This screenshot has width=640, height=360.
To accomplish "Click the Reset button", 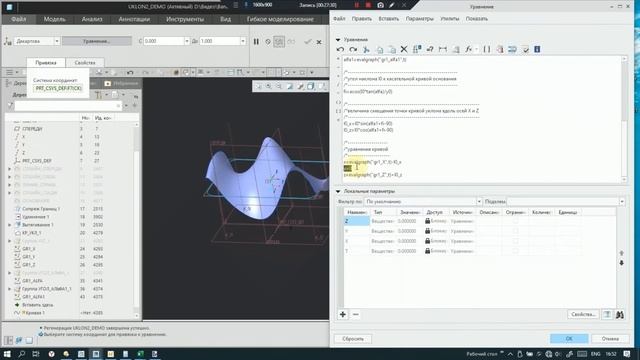I will click(x=353, y=339).
